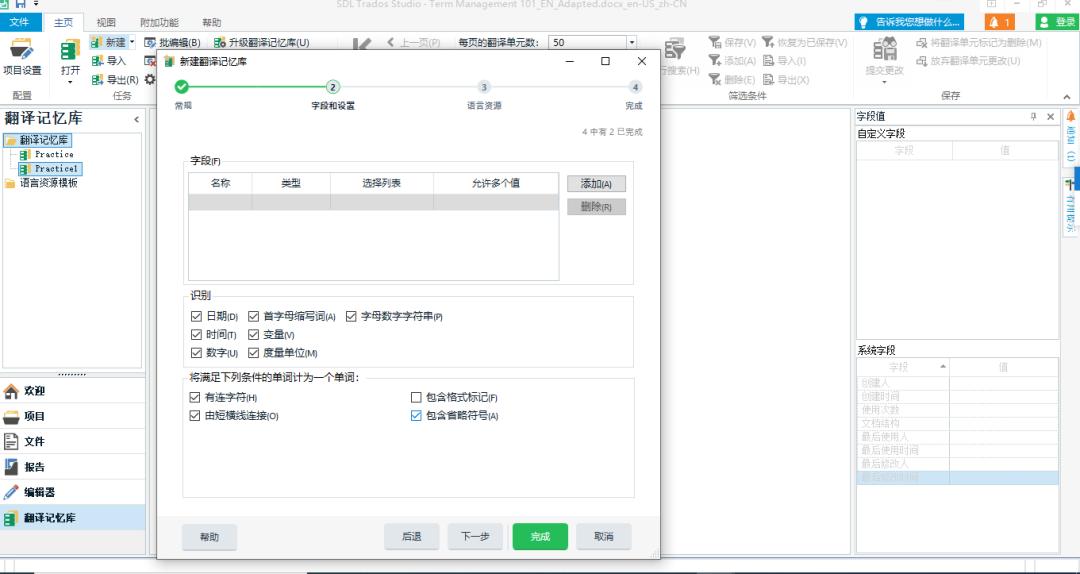
Task: Click the gear settings icon in ribbon
Action: click(x=150, y=79)
